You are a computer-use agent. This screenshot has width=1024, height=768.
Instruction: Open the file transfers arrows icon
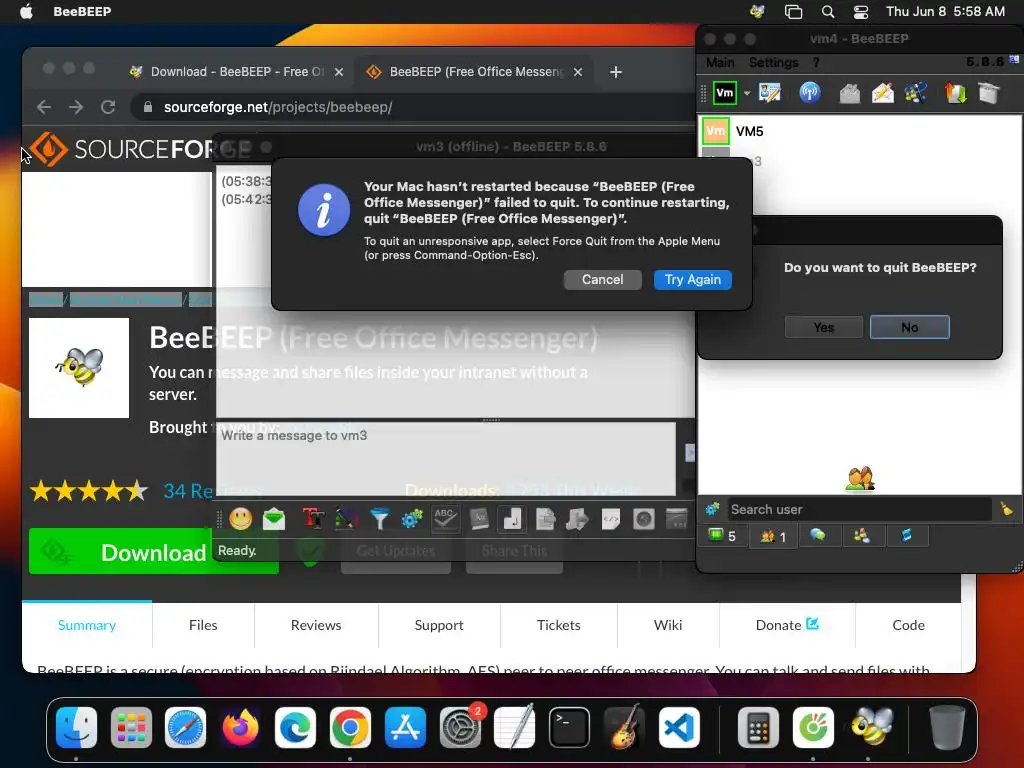point(955,93)
